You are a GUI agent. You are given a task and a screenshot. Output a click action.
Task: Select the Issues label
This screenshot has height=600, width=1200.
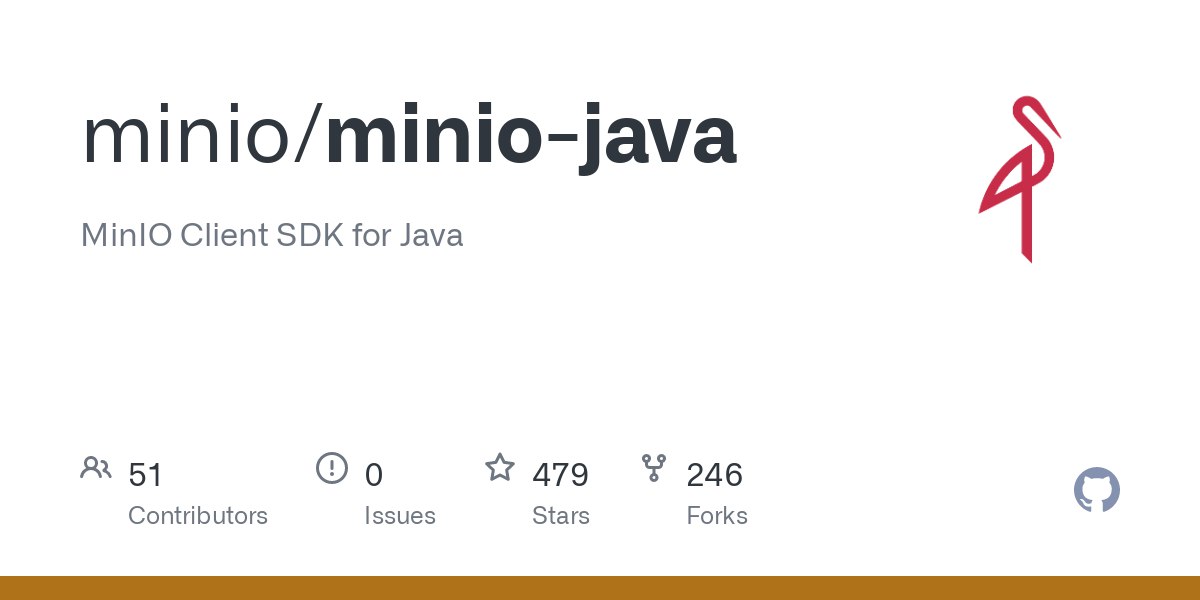(400, 516)
